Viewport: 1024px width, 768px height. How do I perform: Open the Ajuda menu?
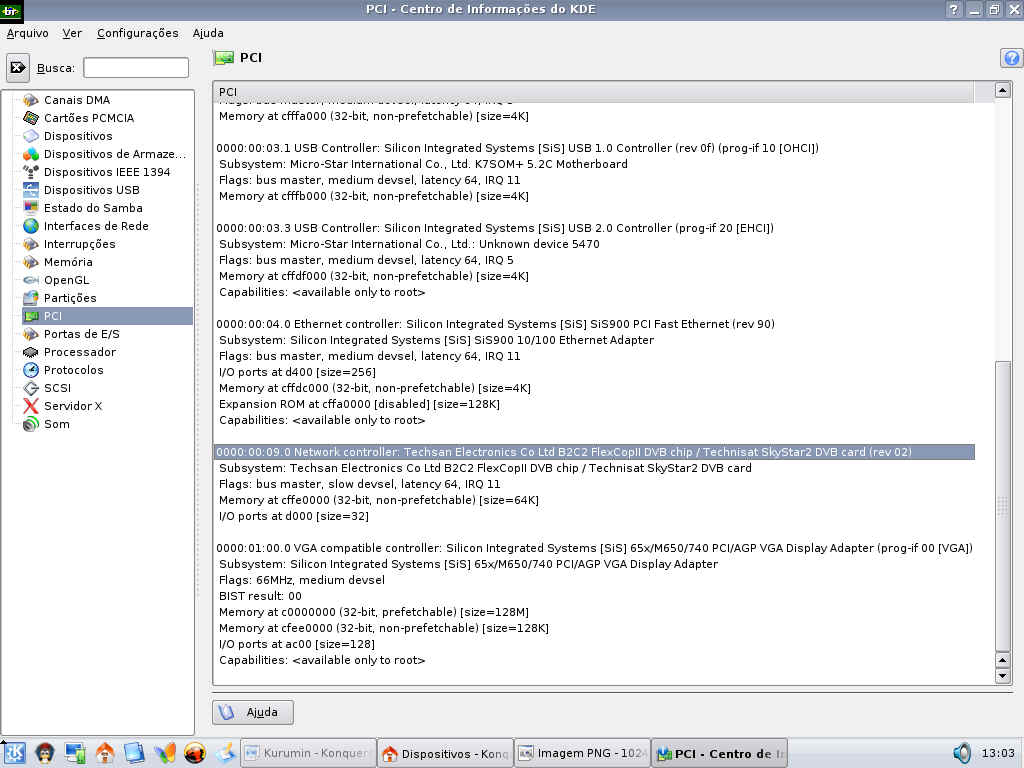208,33
